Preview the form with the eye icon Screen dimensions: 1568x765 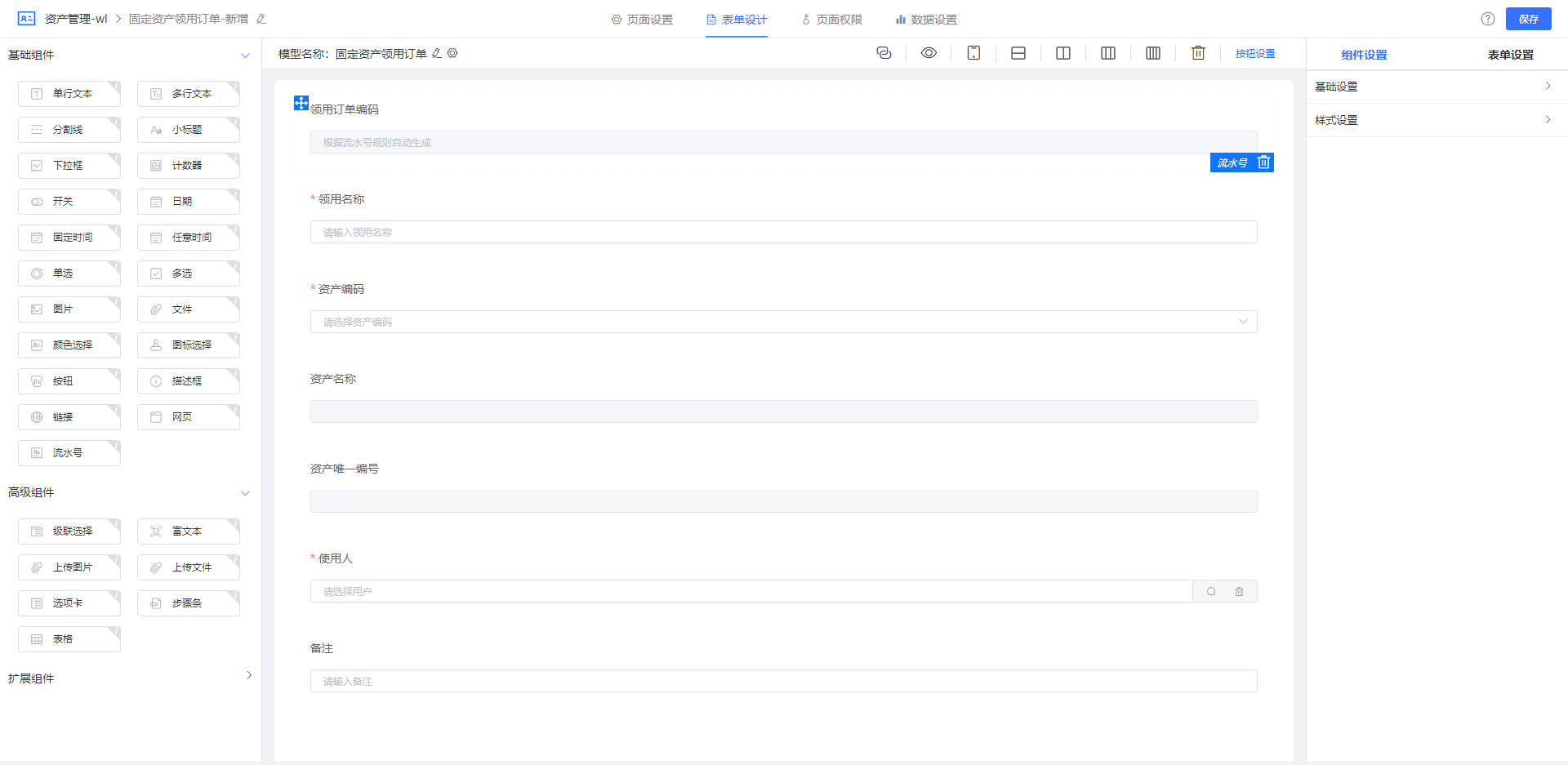(929, 53)
